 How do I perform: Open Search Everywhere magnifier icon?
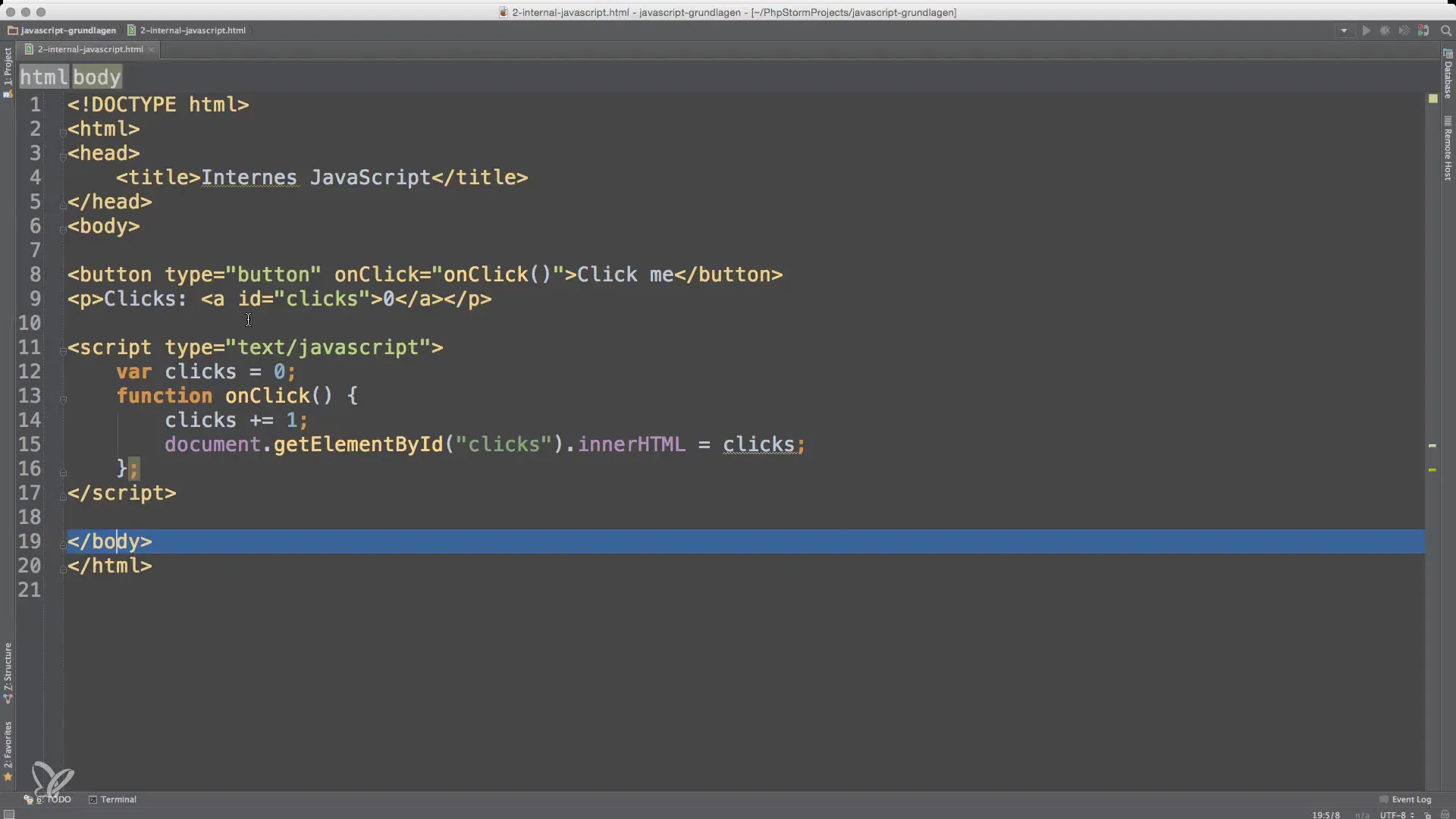(x=1445, y=31)
